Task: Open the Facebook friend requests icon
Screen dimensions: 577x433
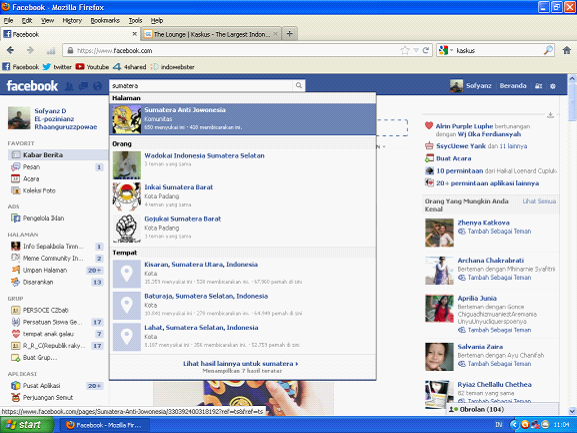Action: tap(69, 86)
